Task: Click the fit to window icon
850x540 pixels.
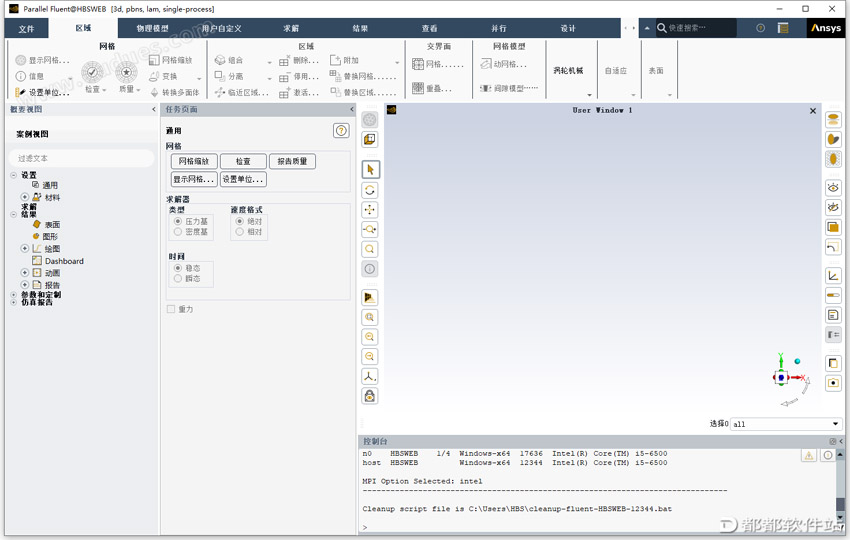Action: tap(370, 317)
